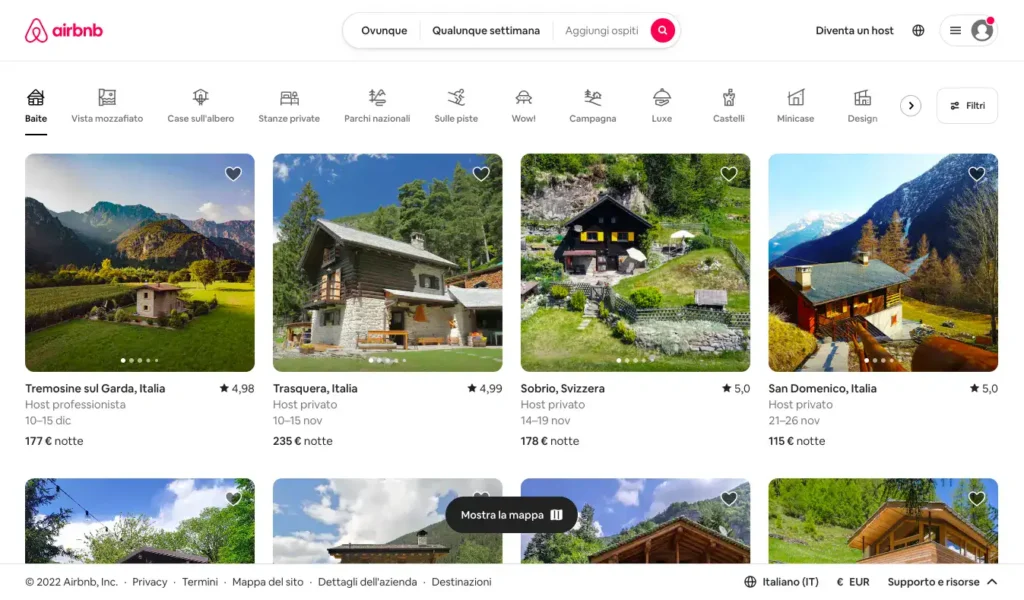Click the Sobrio, Svizzera title
The image size is (1024, 600).
[562, 388]
